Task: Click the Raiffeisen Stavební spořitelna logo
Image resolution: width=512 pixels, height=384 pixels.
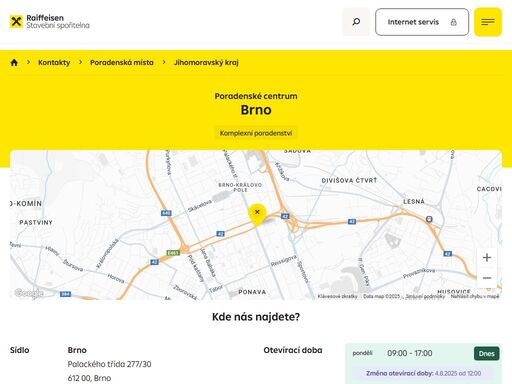Action: [x=50, y=22]
